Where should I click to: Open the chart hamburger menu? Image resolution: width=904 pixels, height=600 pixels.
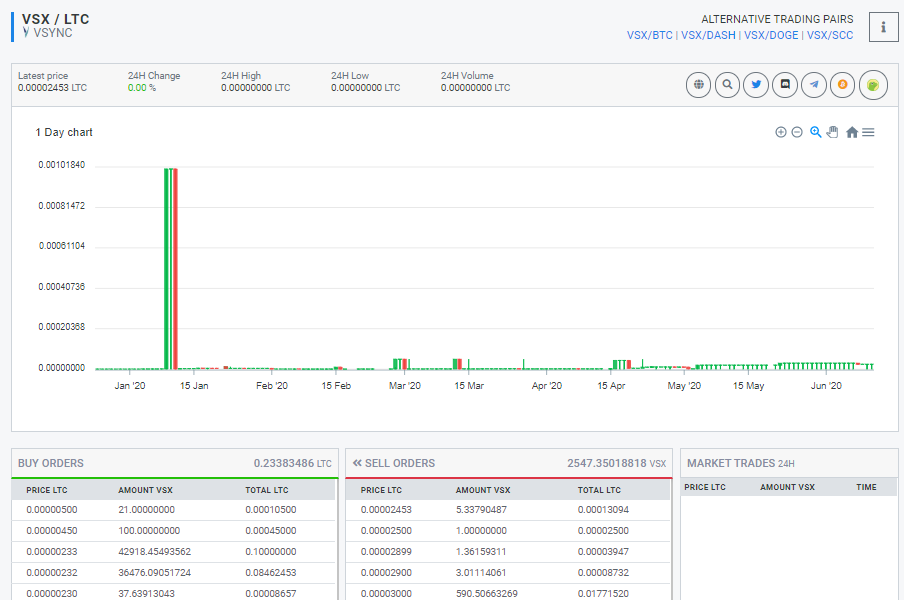coord(868,133)
